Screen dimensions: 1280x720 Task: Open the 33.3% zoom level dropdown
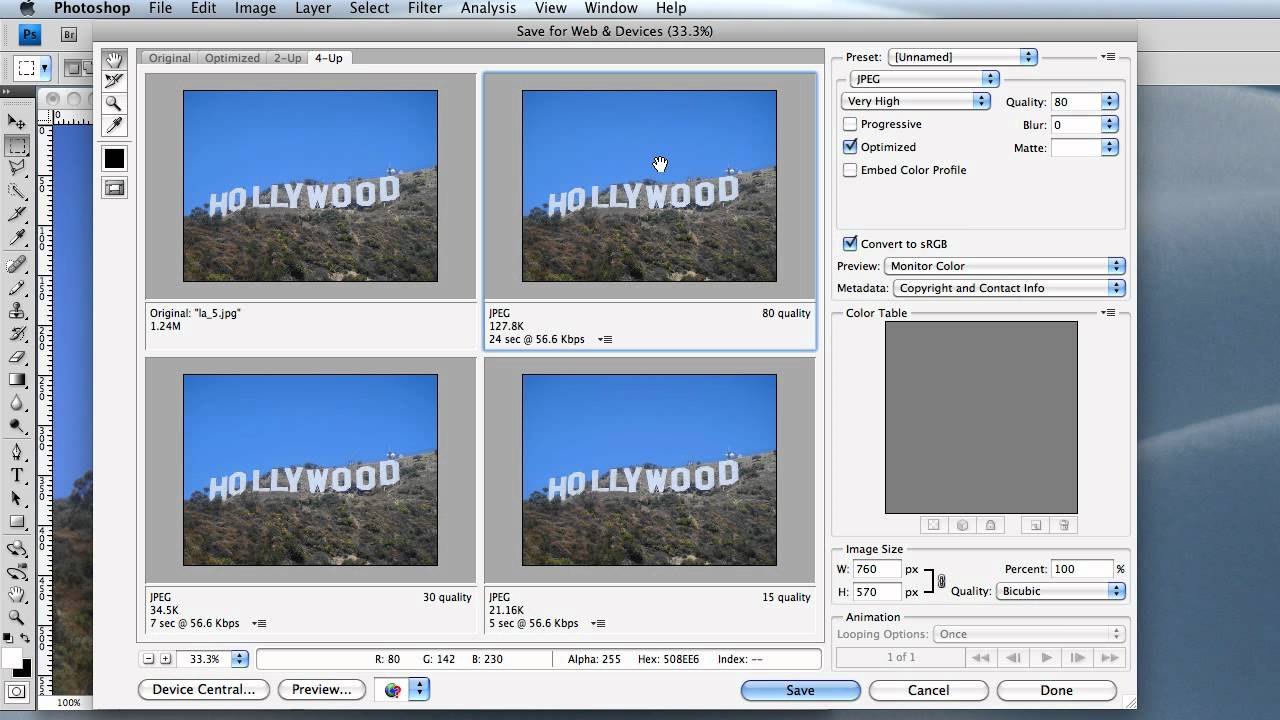pos(239,659)
